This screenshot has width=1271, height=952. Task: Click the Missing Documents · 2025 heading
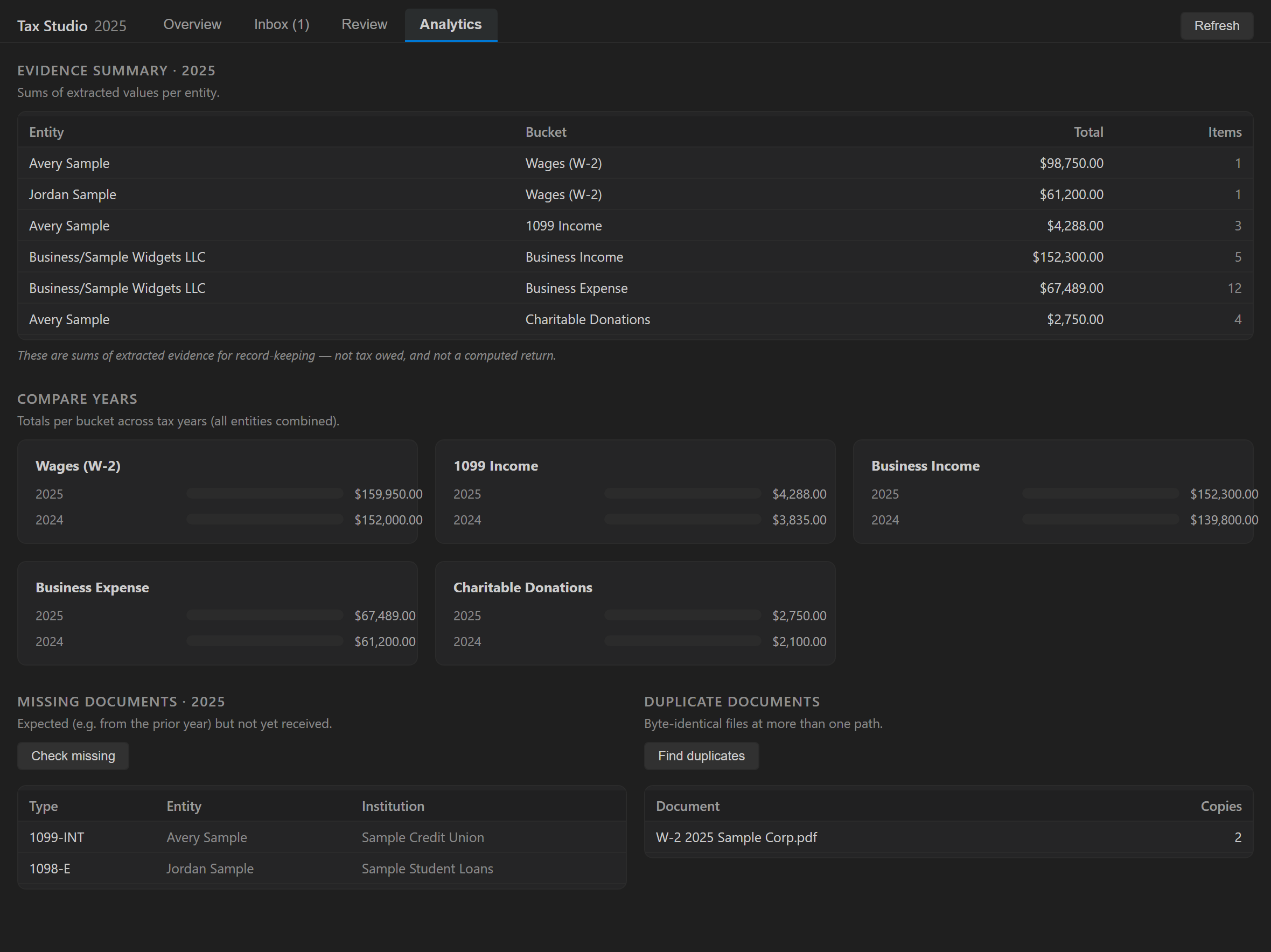click(x=121, y=702)
